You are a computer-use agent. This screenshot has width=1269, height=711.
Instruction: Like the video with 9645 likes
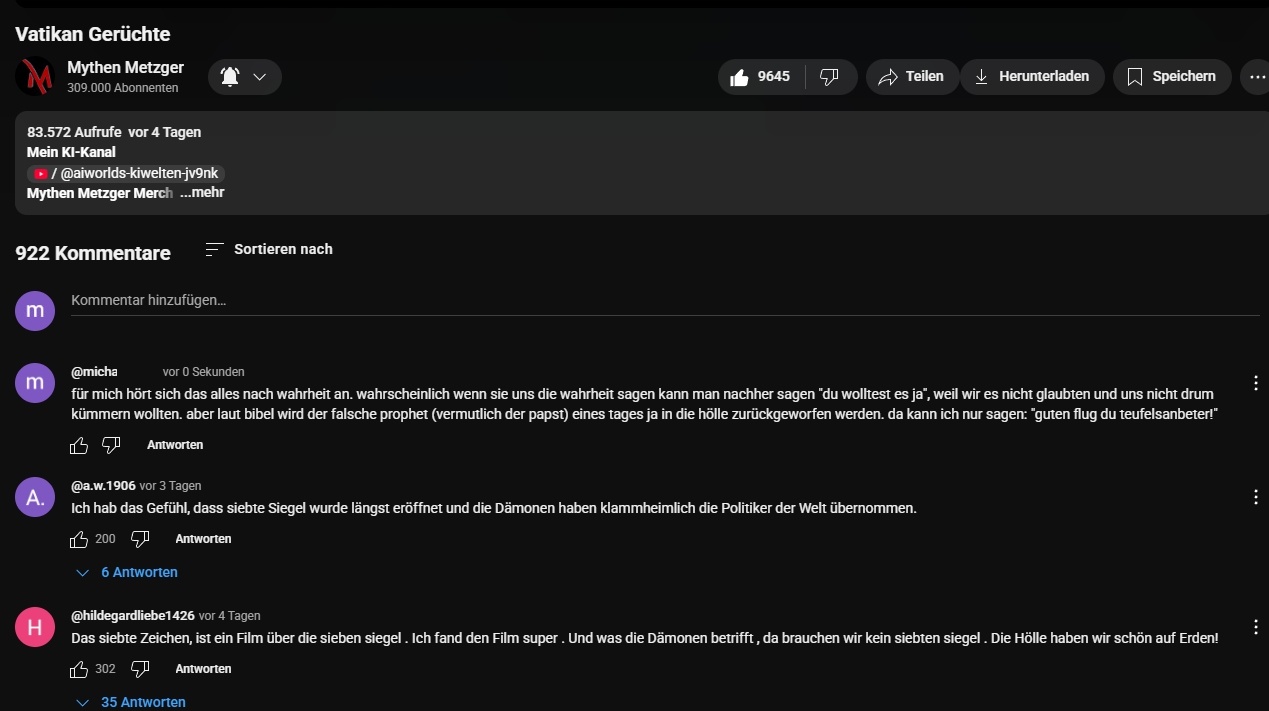761,77
